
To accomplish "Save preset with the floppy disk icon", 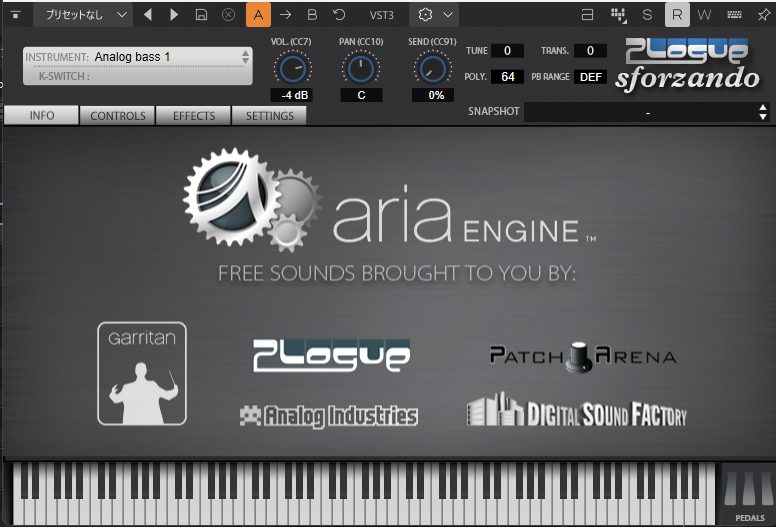I will pyautogui.click(x=201, y=15).
